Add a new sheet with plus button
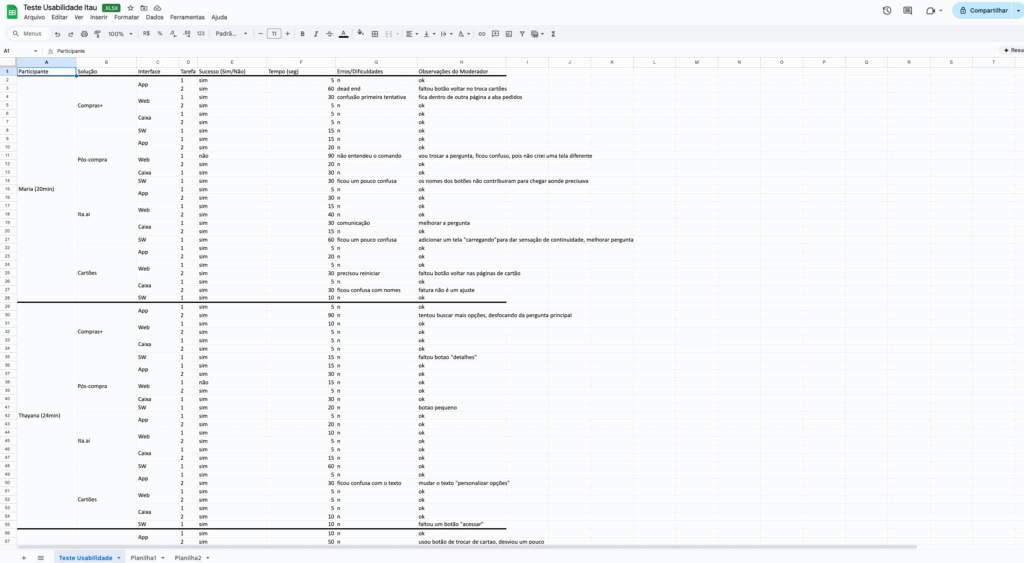 [24, 557]
